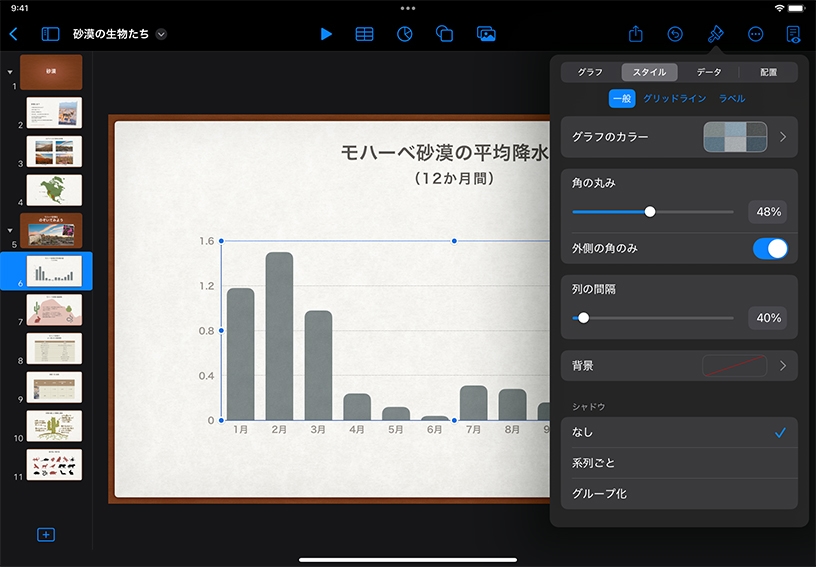The width and height of the screenshot is (816, 567).
Task: Open the shapes insert menu
Action: point(445,34)
